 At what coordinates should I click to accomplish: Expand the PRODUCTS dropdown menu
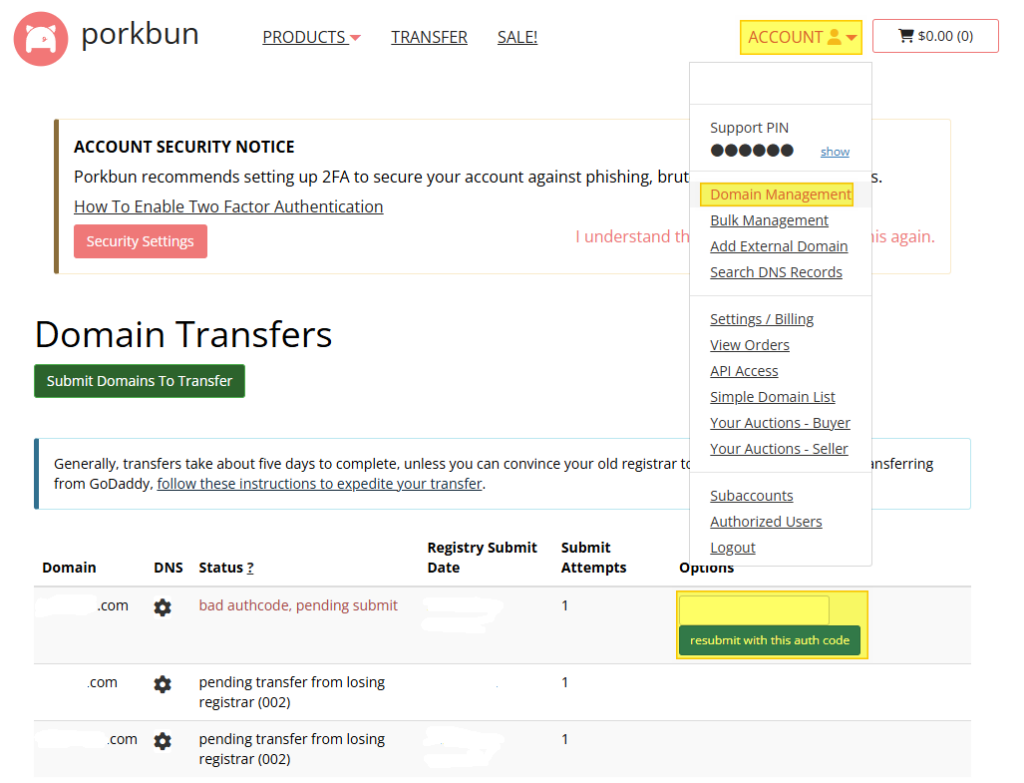[x=312, y=38]
